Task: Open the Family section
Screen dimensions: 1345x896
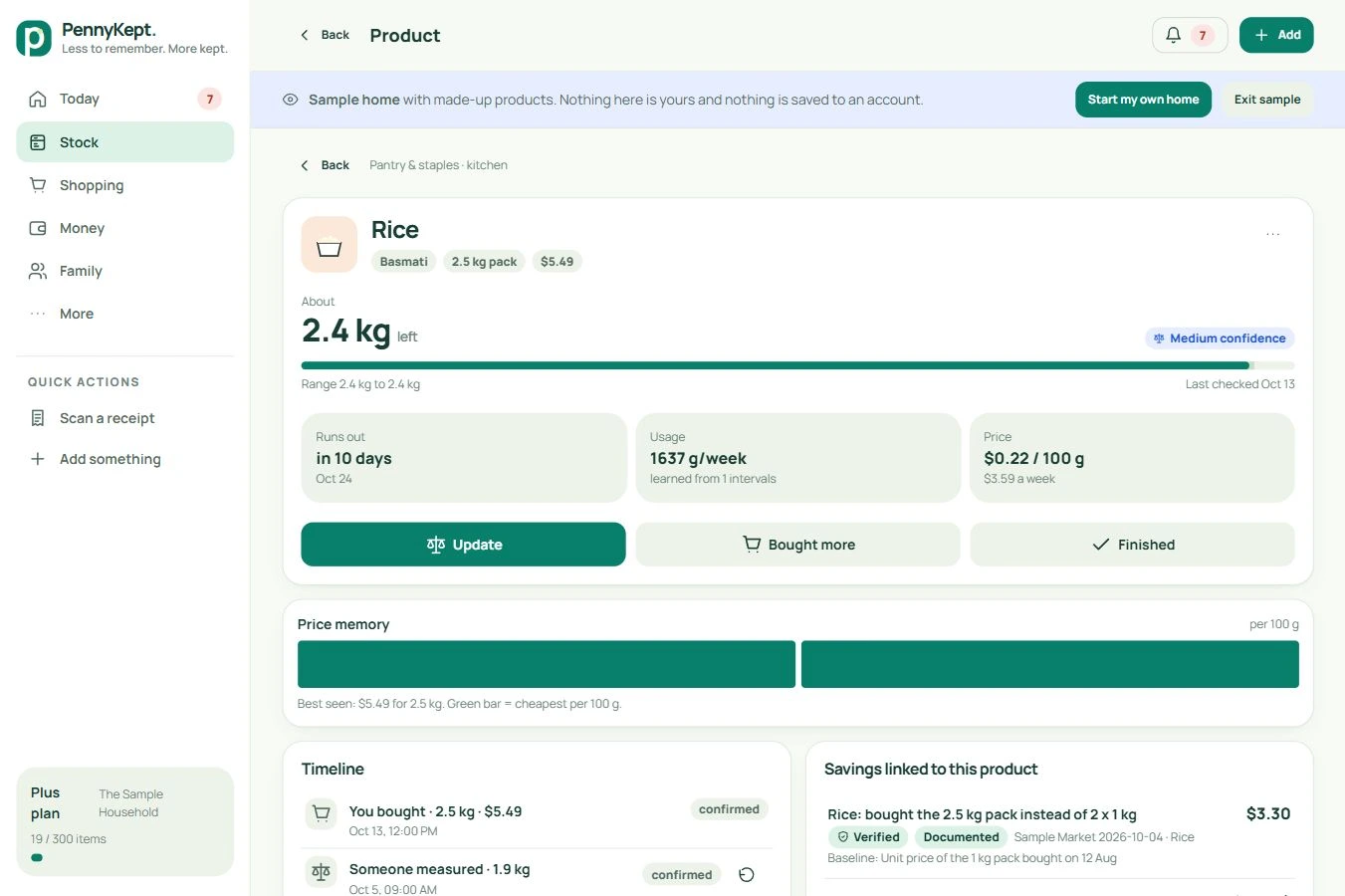Action: (x=125, y=271)
